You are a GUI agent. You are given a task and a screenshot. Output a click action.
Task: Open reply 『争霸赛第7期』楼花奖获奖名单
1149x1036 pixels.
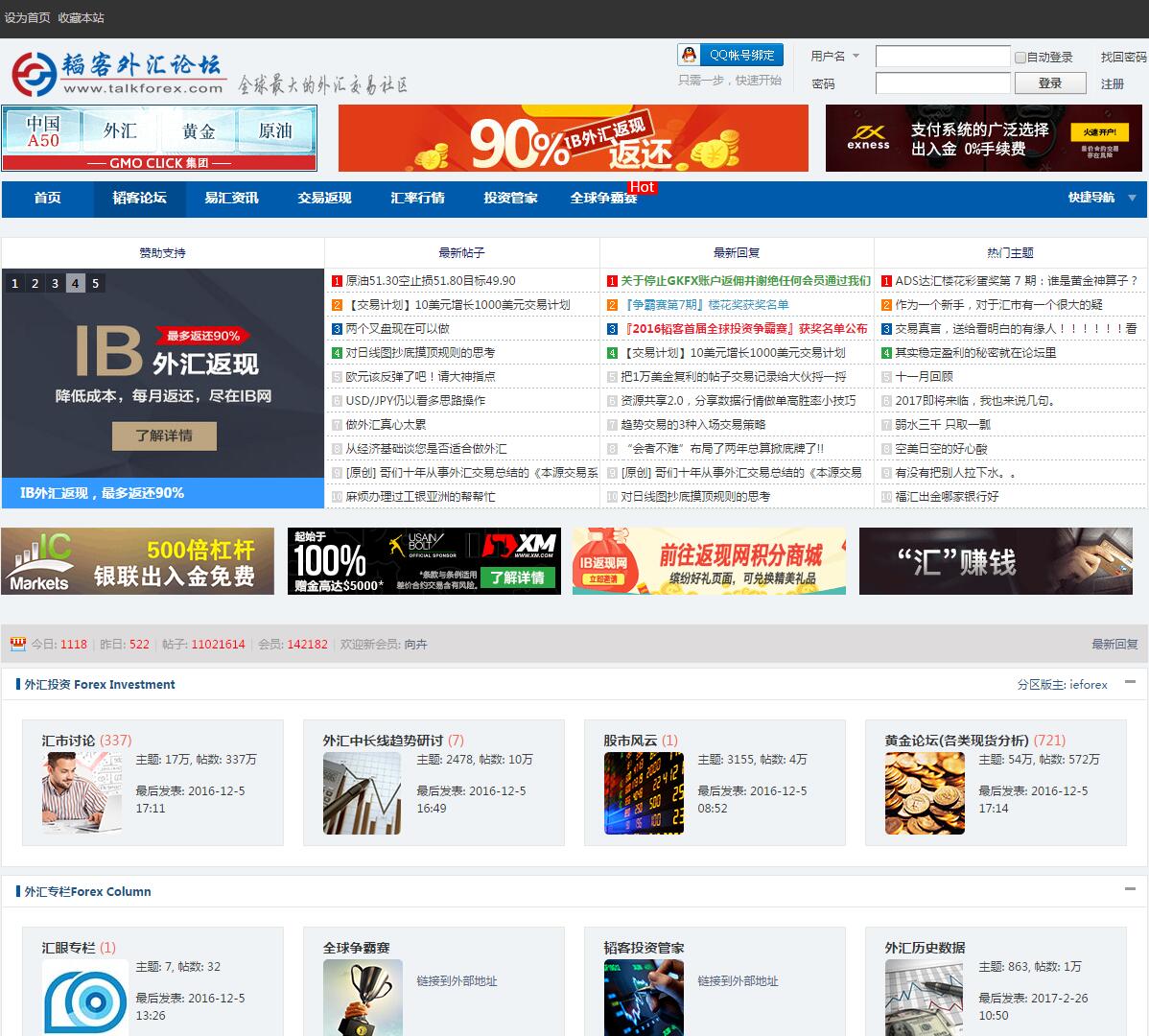point(705,305)
